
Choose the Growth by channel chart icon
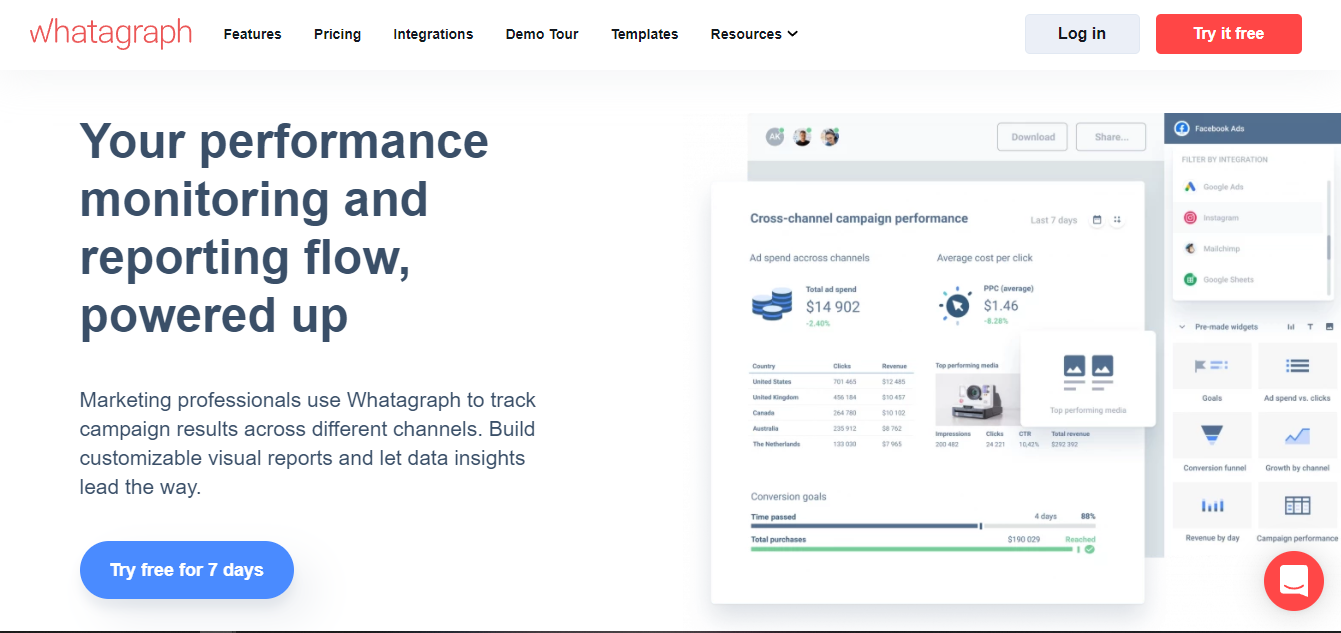[1297, 436]
